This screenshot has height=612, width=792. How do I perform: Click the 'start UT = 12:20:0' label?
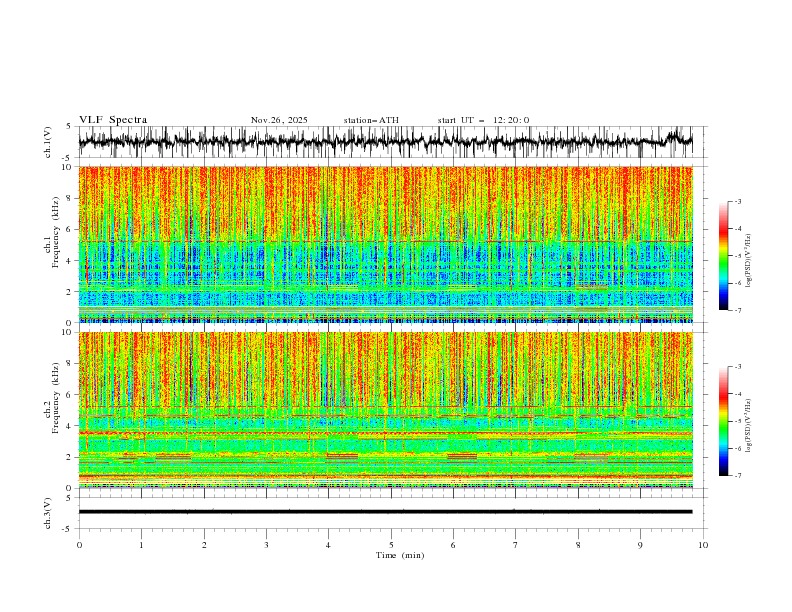pos(483,120)
